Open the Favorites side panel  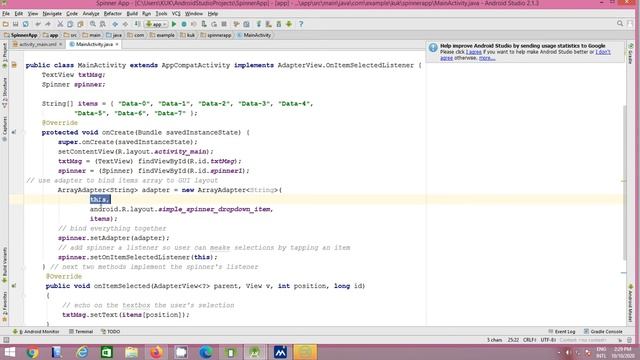(4, 306)
